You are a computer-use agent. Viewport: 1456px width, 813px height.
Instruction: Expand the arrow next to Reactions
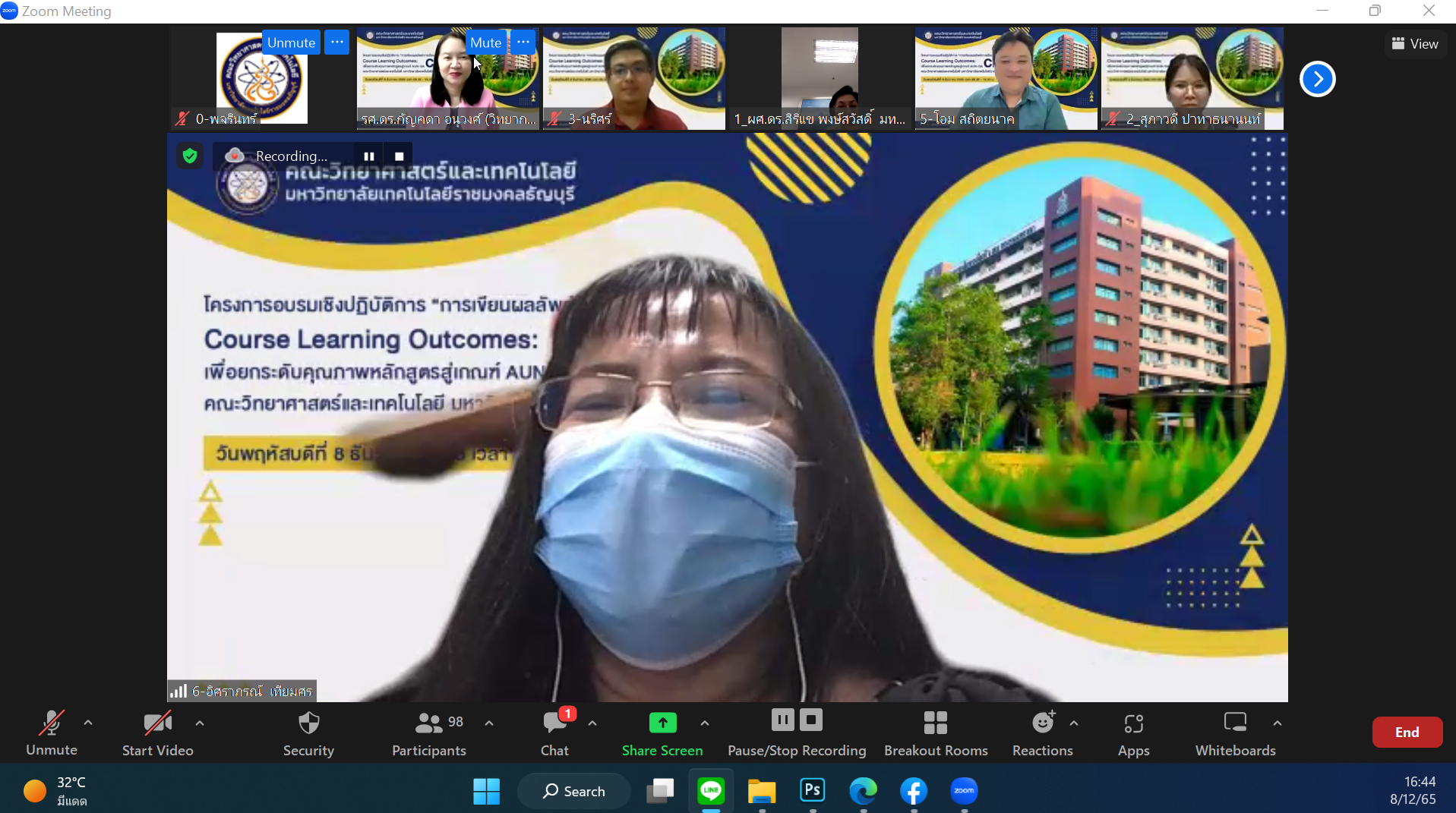click(x=1074, y=723)
